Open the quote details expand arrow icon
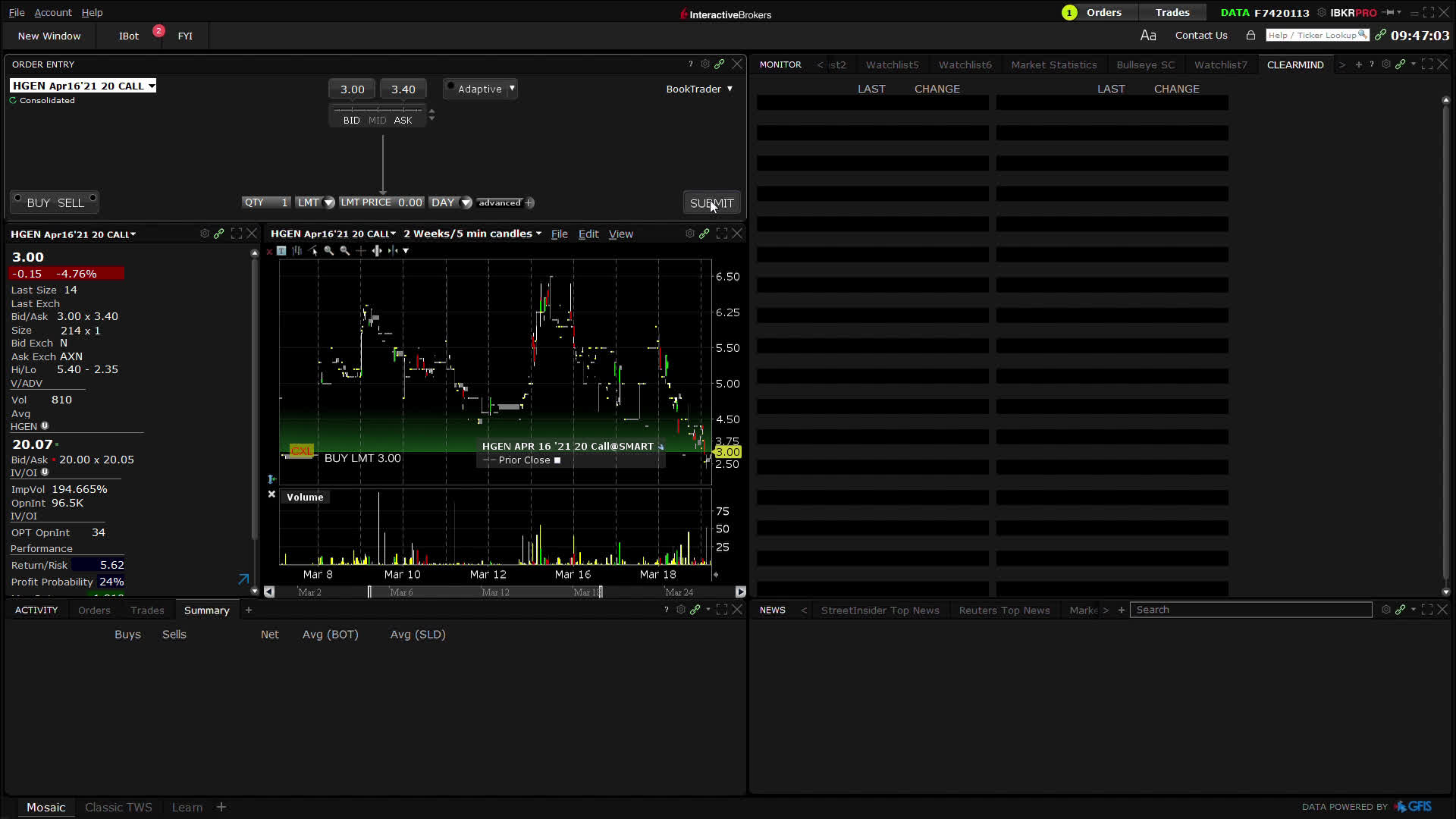Image resolution: width=1456 pixels, height=819 pixels. [243, 579]
